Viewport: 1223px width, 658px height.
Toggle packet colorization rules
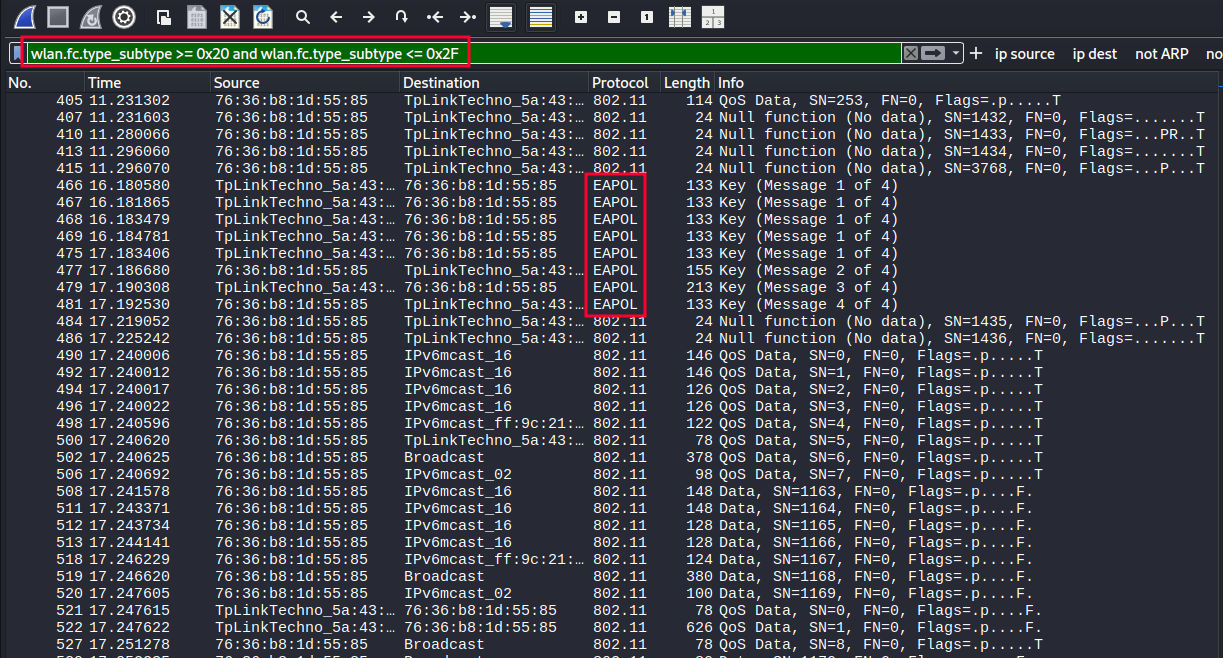(x=541, y=17)
